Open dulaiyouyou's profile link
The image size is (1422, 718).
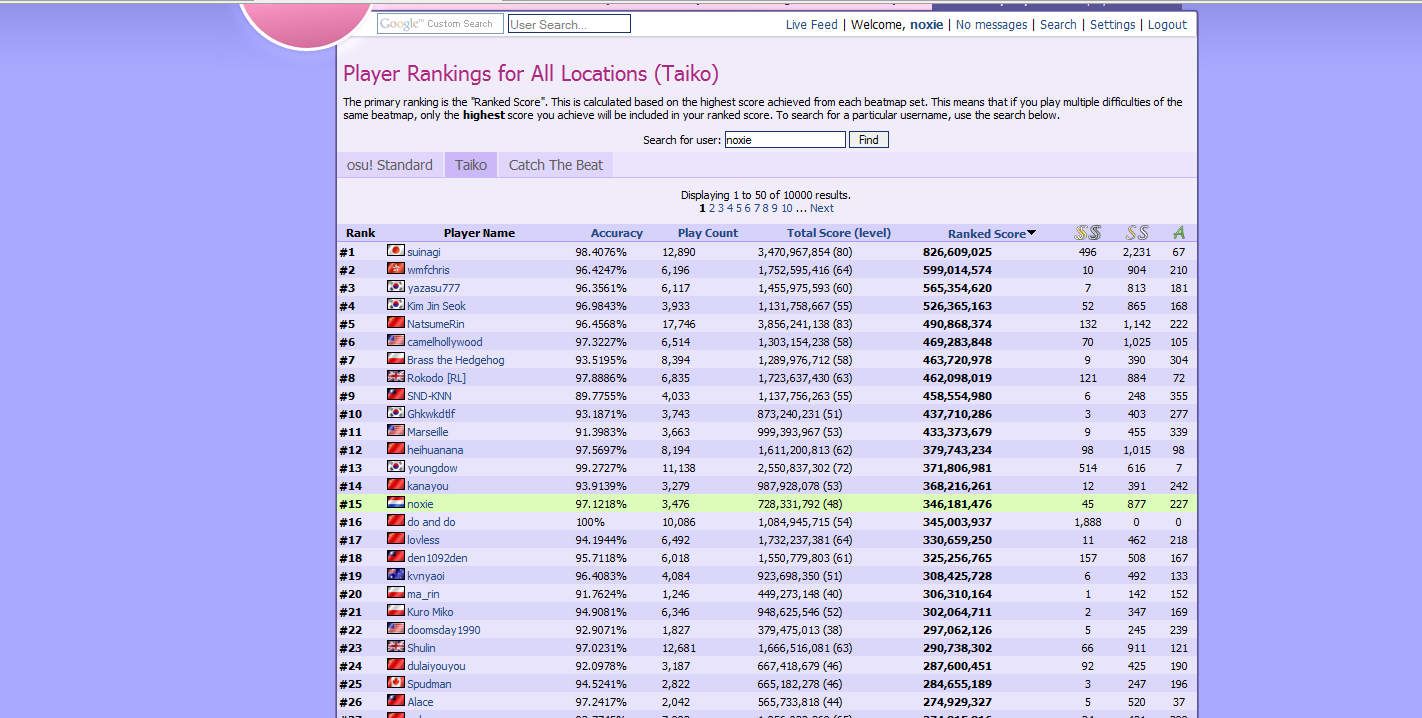pyautogui.click(x=436, y=666)
